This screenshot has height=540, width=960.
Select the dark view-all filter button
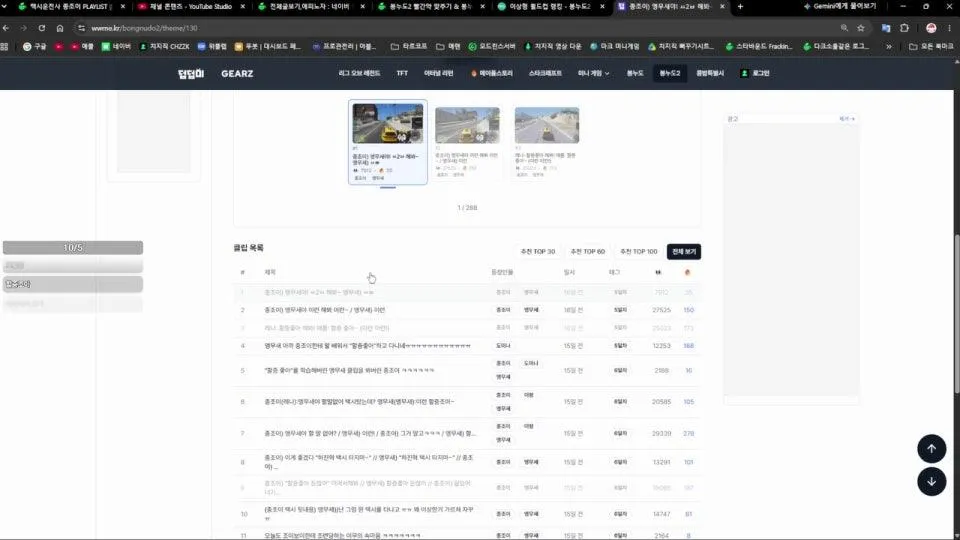point(684,252)
